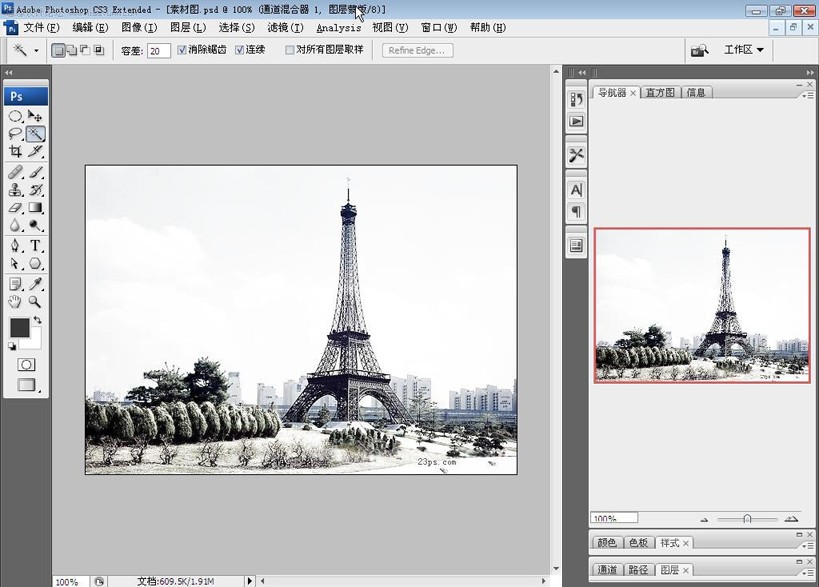This screenshot has width=819, height=587.
Task: Select the Eraser tool
Action: pyautogui.click(x=15, y=207)
